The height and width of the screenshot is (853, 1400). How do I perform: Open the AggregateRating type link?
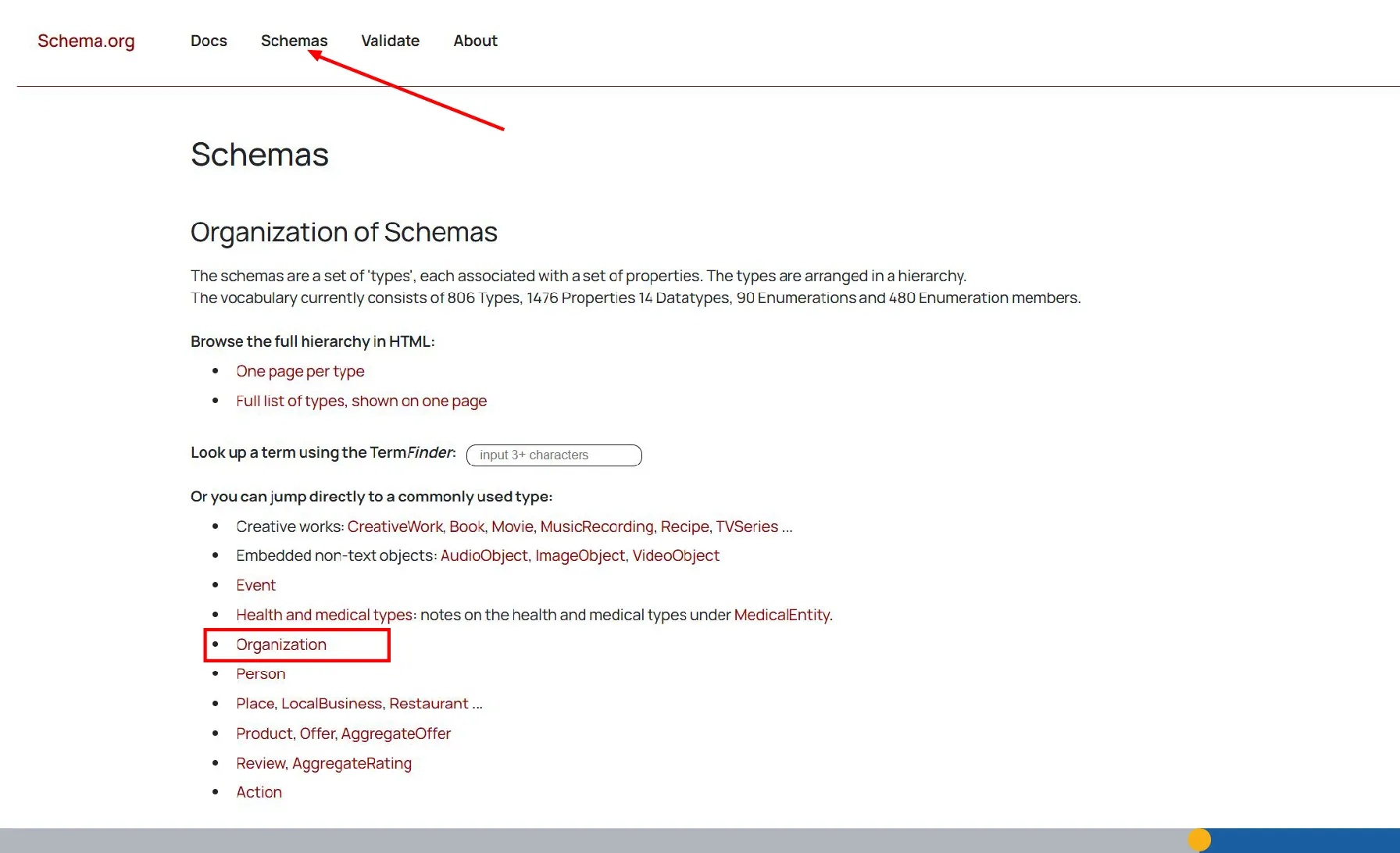click(352, 763)
